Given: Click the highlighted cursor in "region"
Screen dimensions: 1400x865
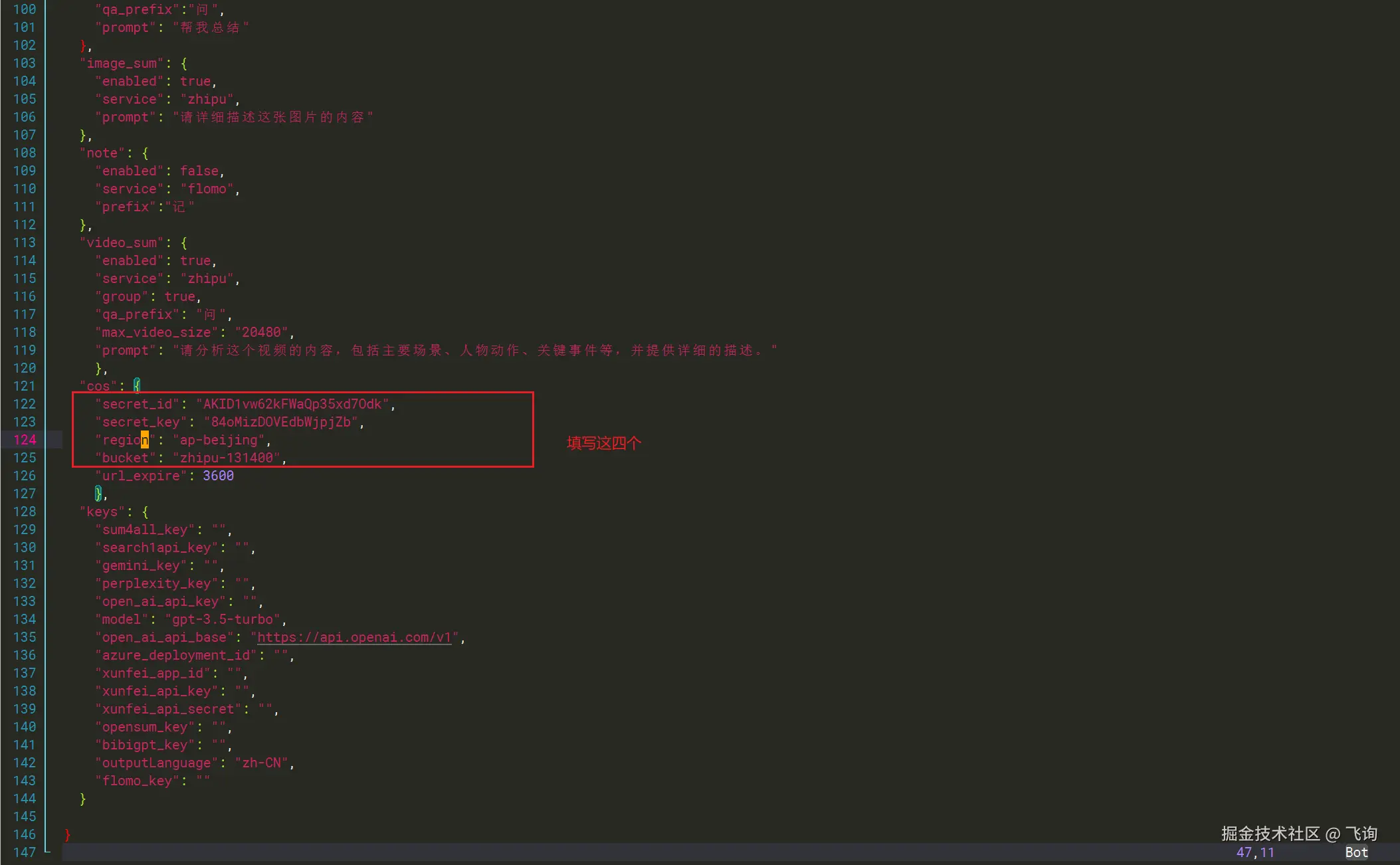Looking at the screenshot, I should [144, 440].
